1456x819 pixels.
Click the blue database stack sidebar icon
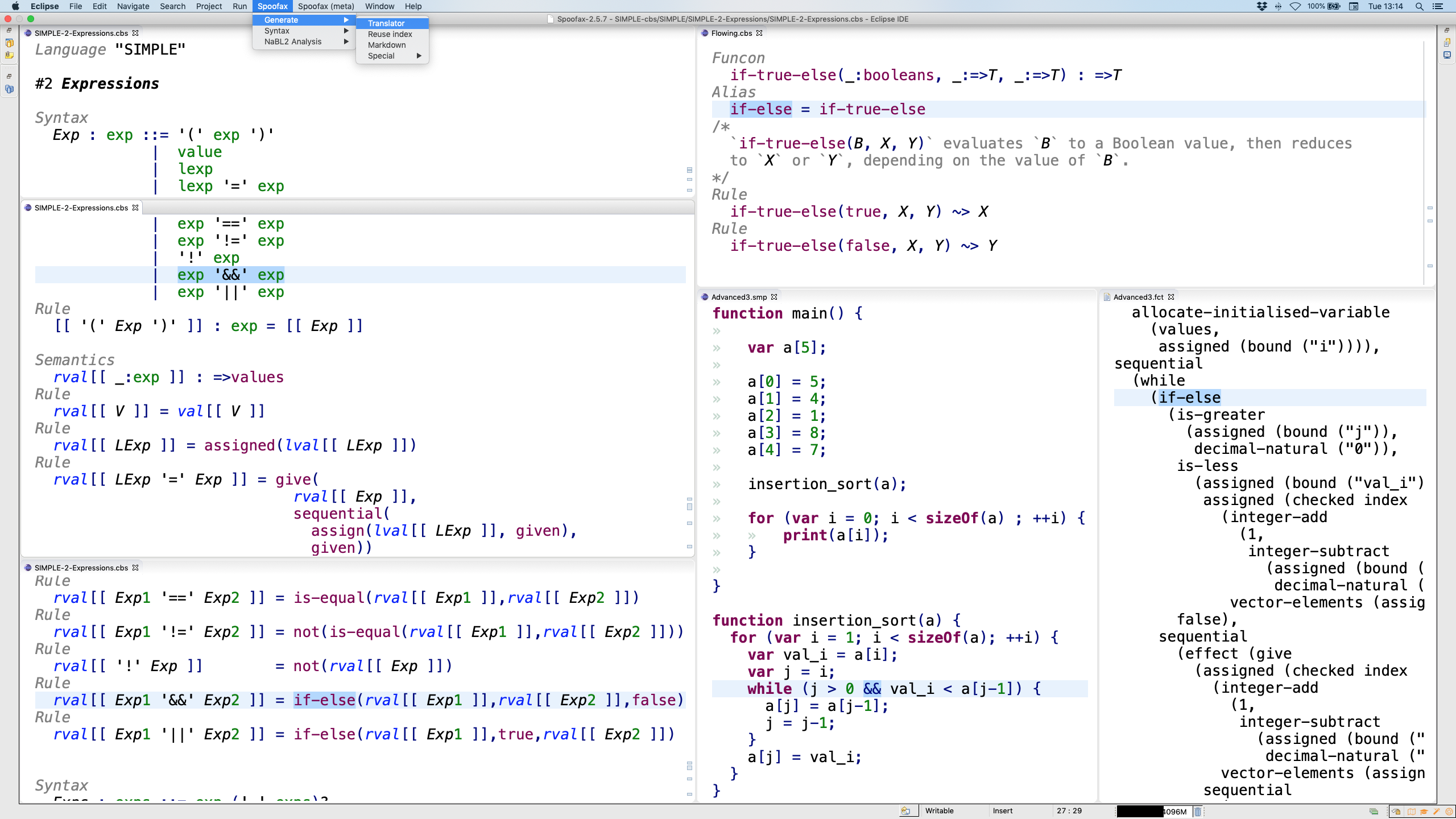point(9,89)
